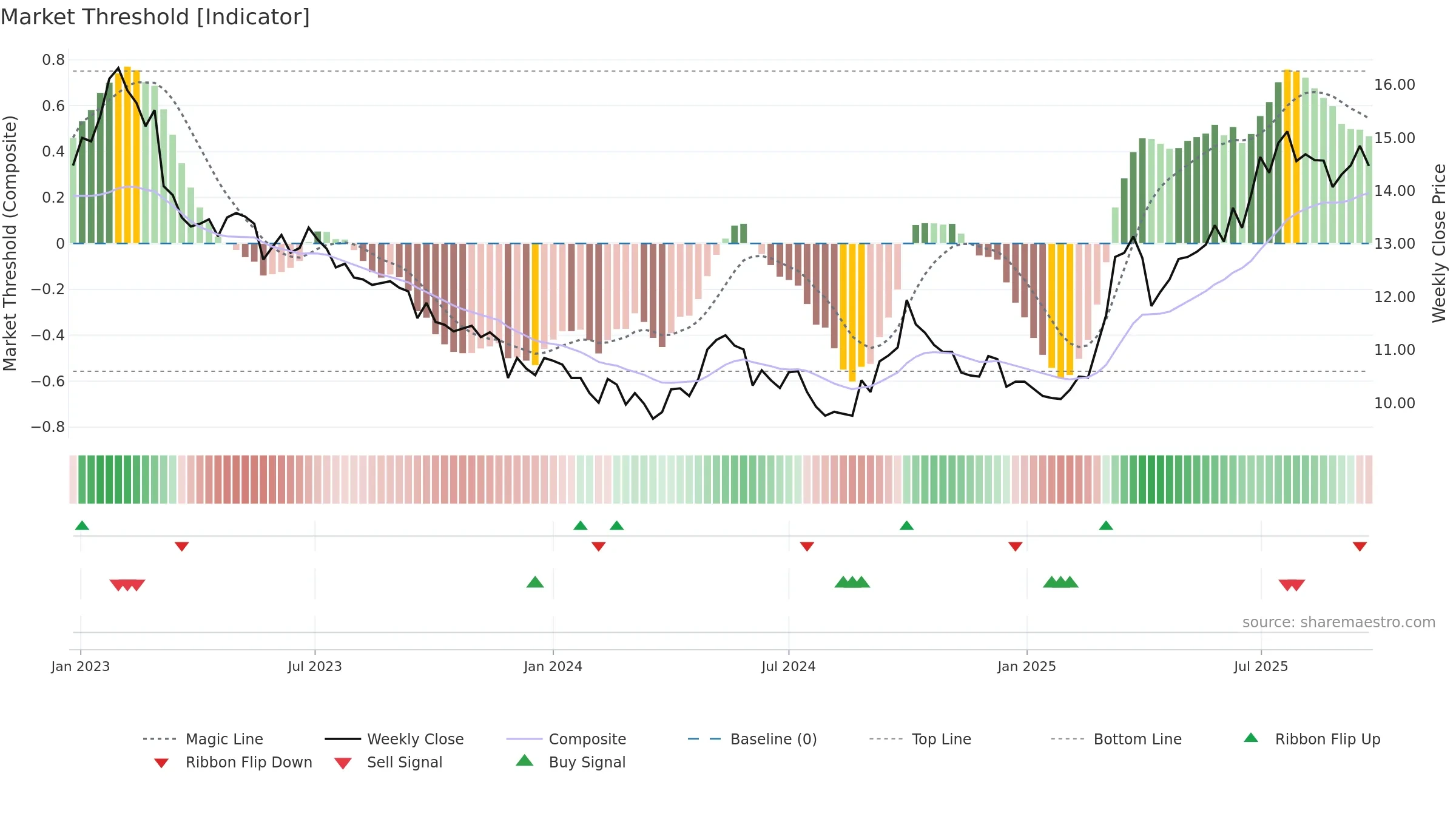Toggle the Sell Signal legend entry
This screenshot has height=819, width=1456.
point(388,762)
